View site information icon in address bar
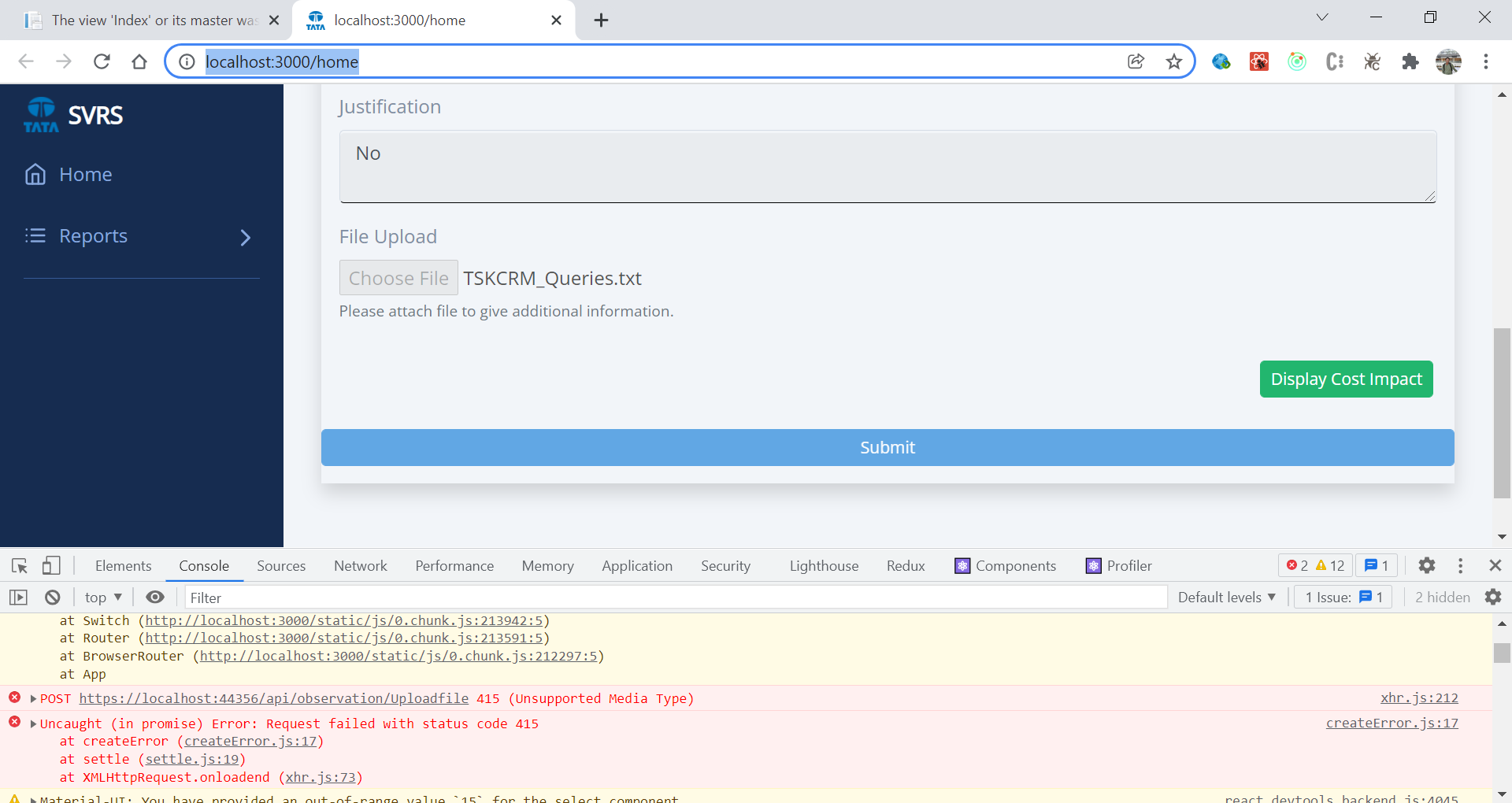This screenshot has width=1512, height=803. [187, 61]
